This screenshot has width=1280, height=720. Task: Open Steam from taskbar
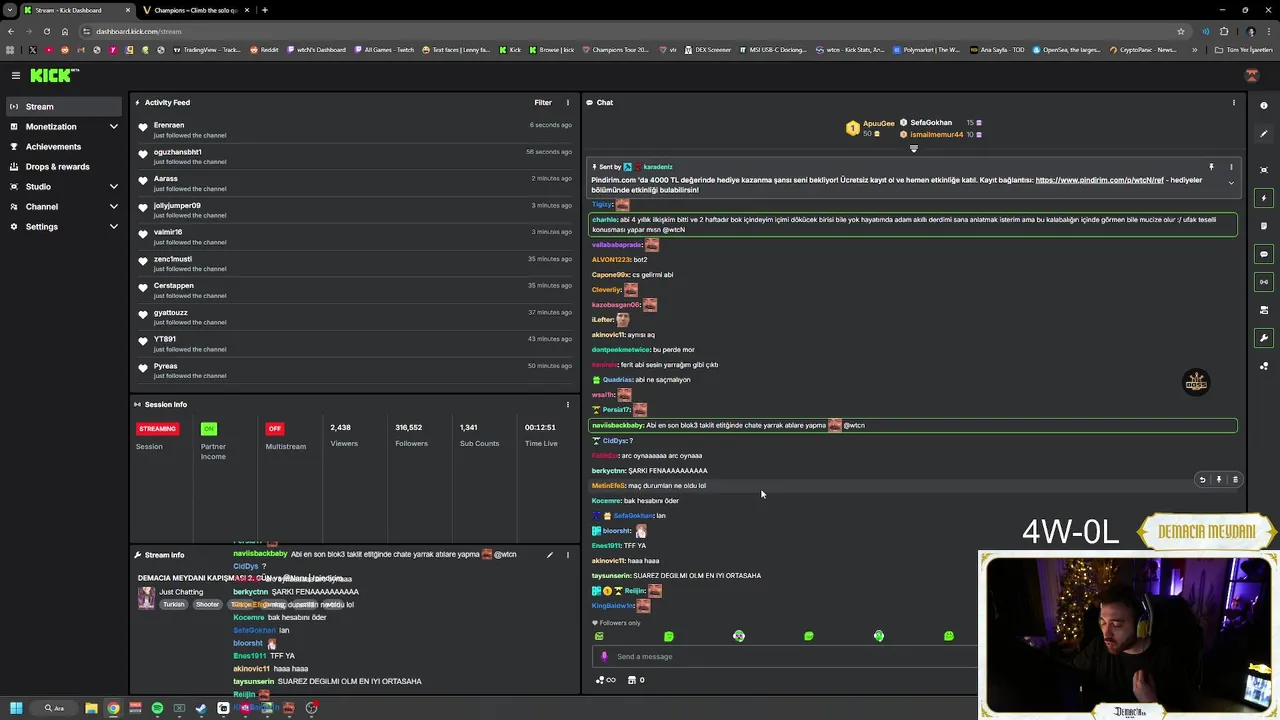coord(201,708)
